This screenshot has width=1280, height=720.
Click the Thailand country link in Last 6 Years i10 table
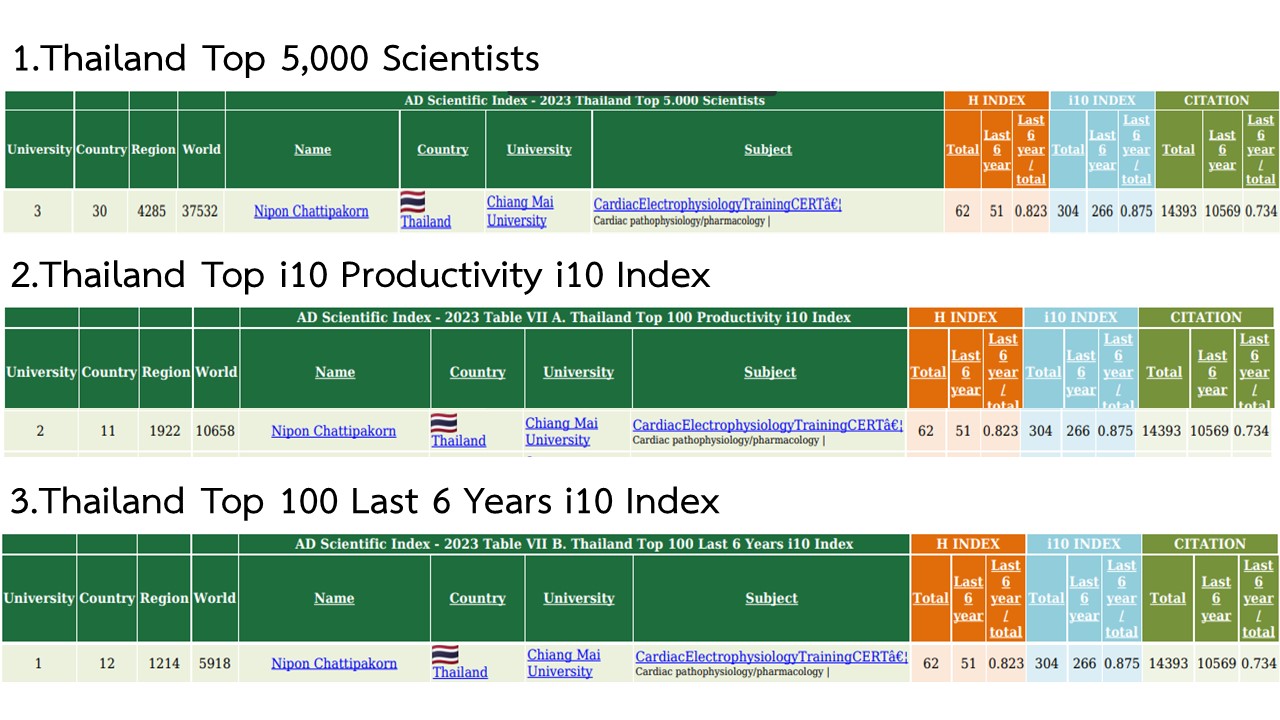point(460,672)
